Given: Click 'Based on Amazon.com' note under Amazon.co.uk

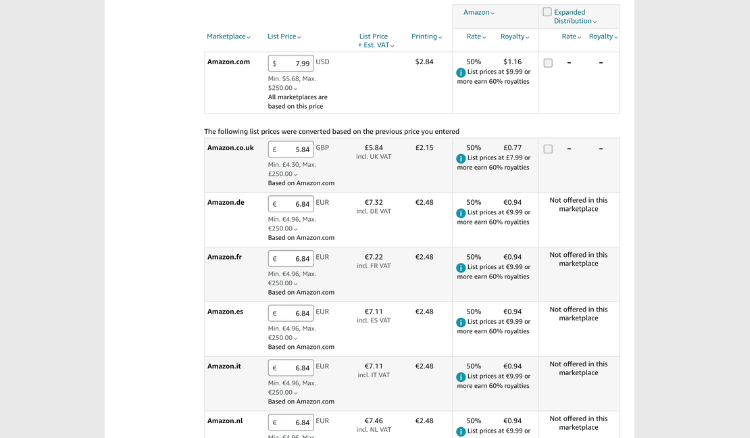Looking at the screenshot, I should [x=301, y=183].
